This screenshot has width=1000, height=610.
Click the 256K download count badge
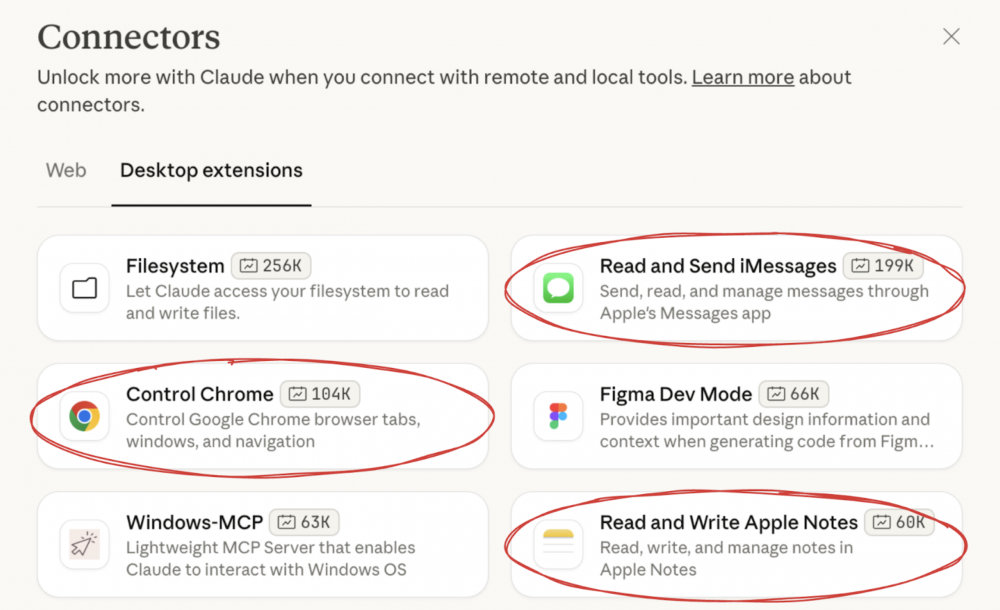272,266
